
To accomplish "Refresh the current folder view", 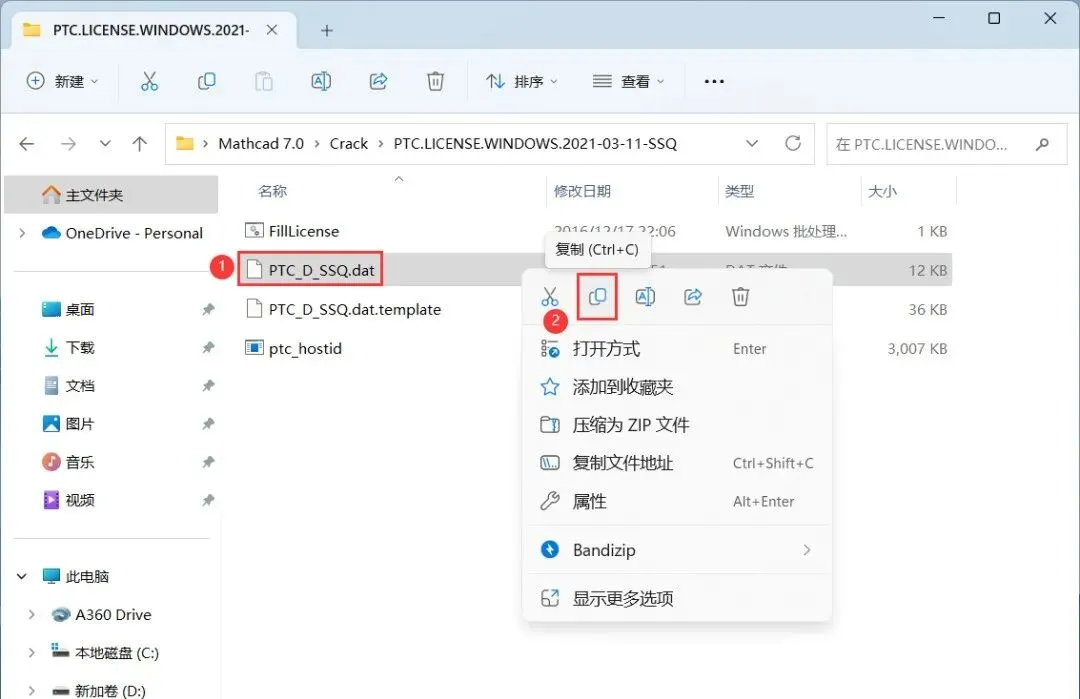I will (x=793, y=143).
